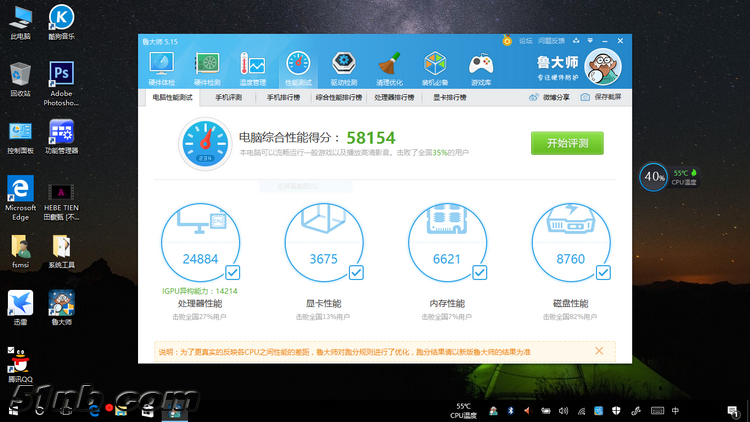The image size is (750, 422).
Task: Open 问题反馈 feedback link in title bar
Action: (551, 41)
